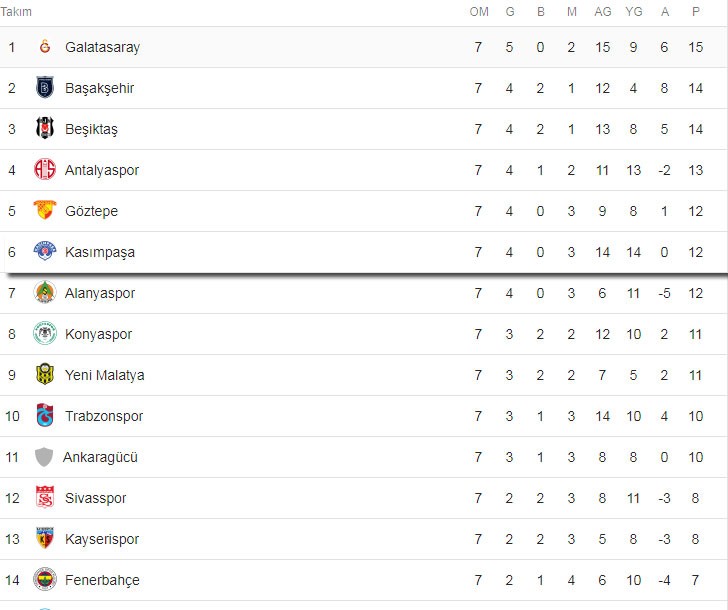
Task: Click the Antalyaspor club logo
Action: point(45,170)
